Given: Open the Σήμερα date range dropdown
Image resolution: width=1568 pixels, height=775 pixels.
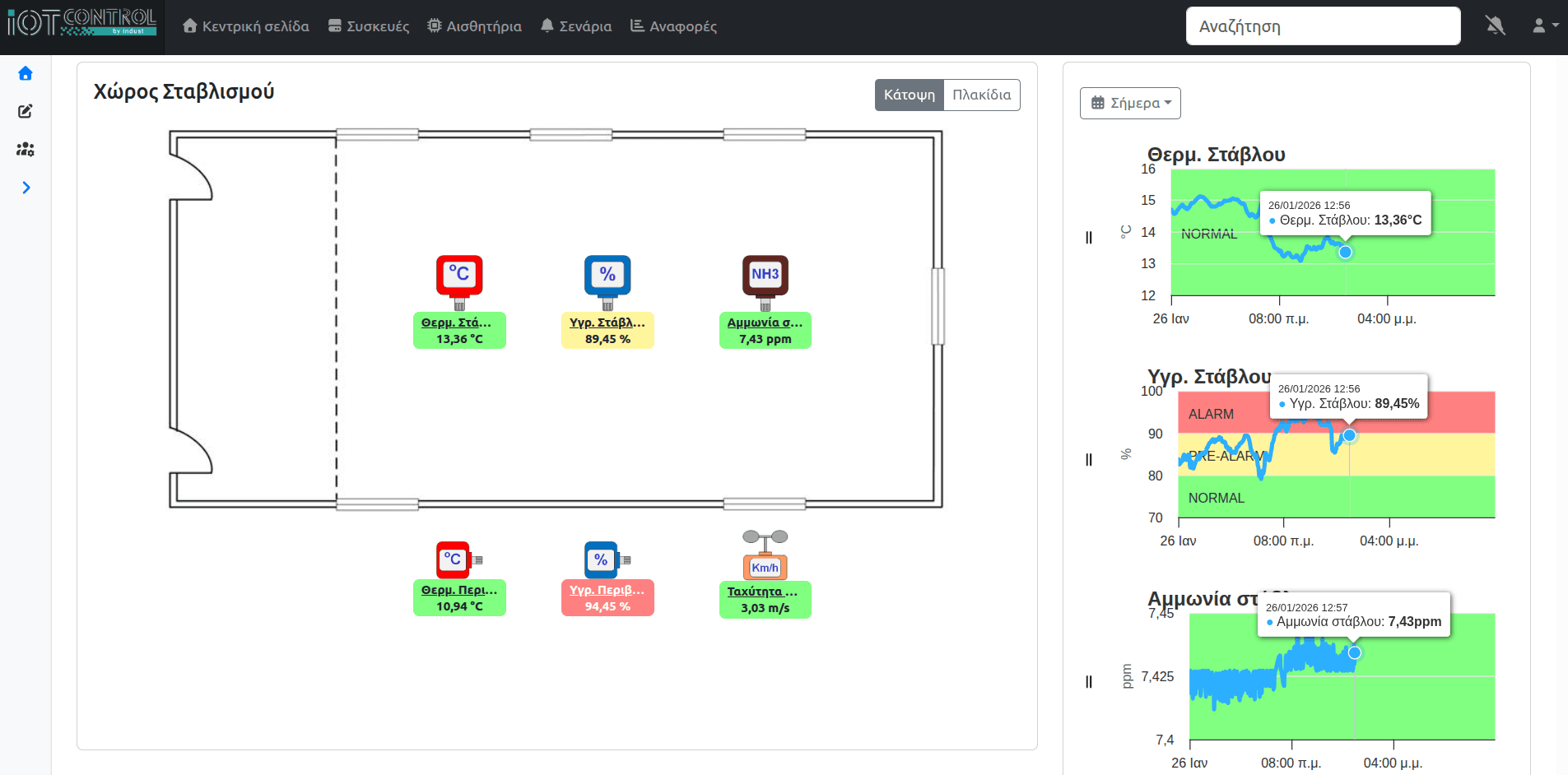Looking at the screenshot, I should click(1130, 103).
